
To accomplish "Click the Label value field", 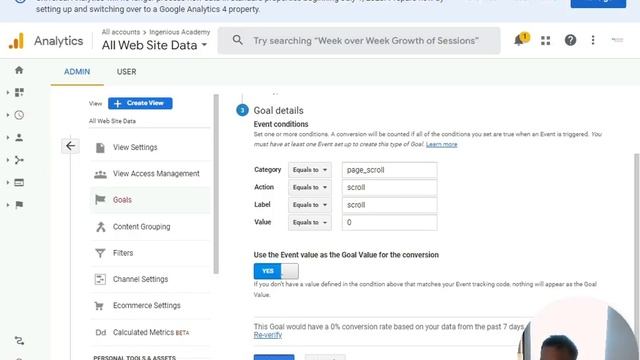I will click(x=389, y=205).
